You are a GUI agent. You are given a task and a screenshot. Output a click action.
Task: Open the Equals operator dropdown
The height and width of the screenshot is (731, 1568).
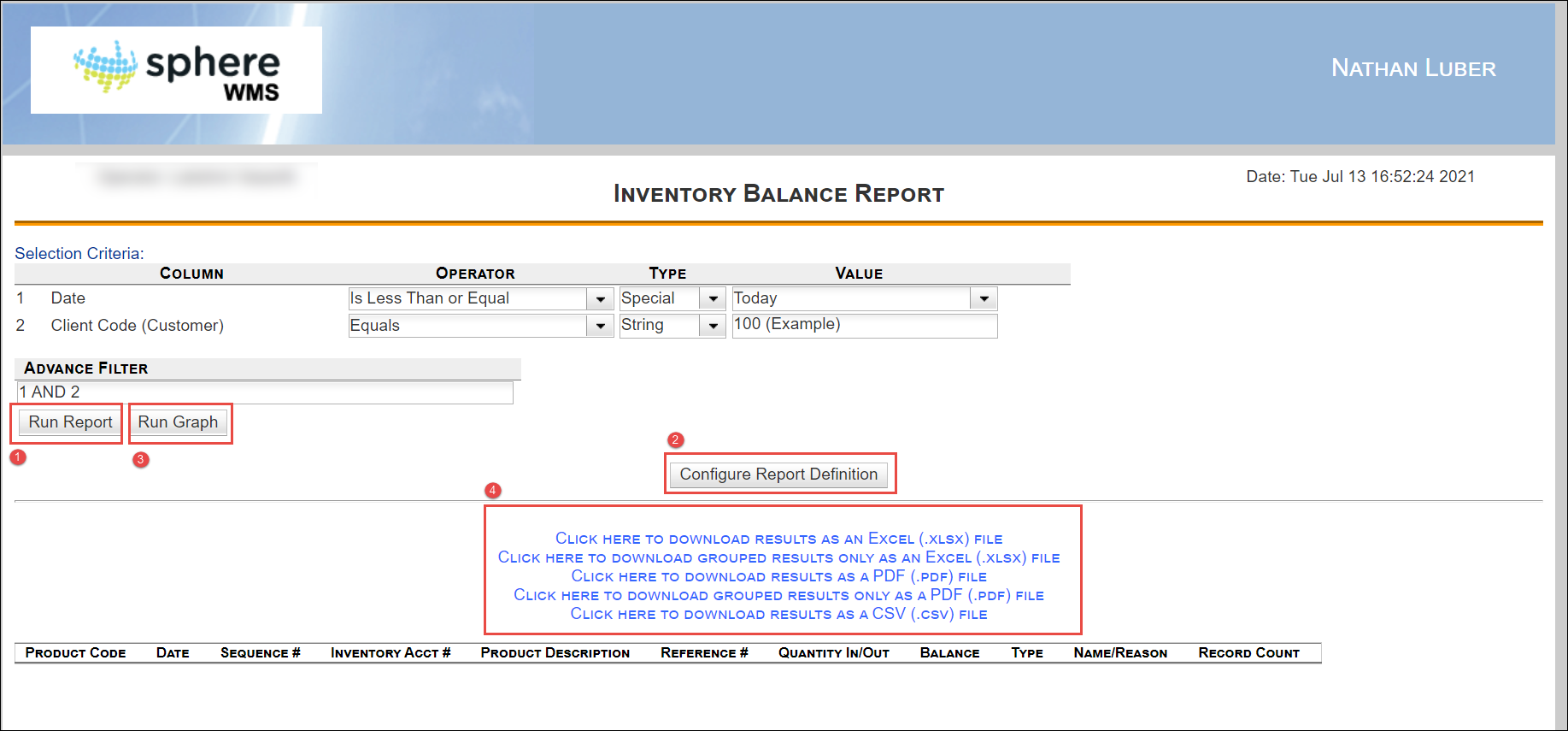pos(600,326)
